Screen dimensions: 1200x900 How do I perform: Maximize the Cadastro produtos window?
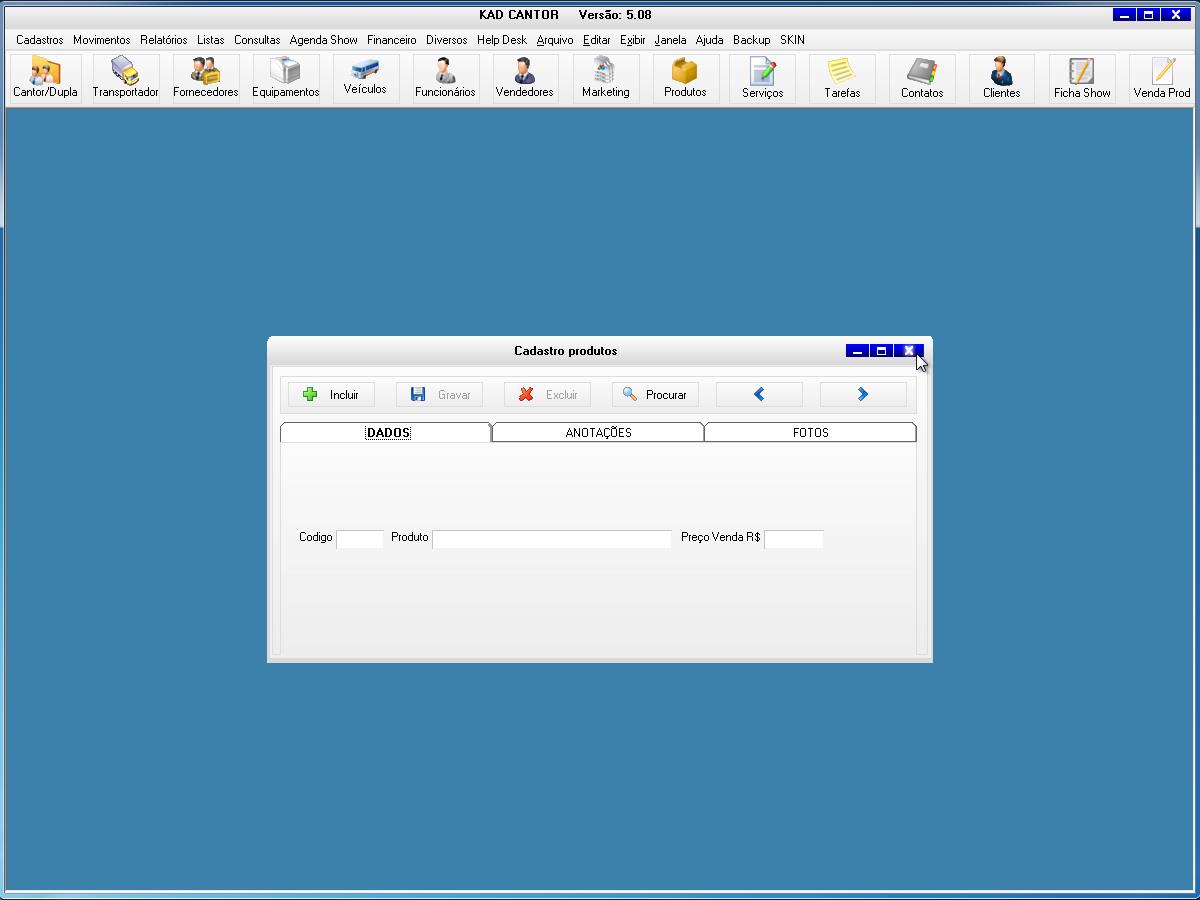tap(881, 351)
